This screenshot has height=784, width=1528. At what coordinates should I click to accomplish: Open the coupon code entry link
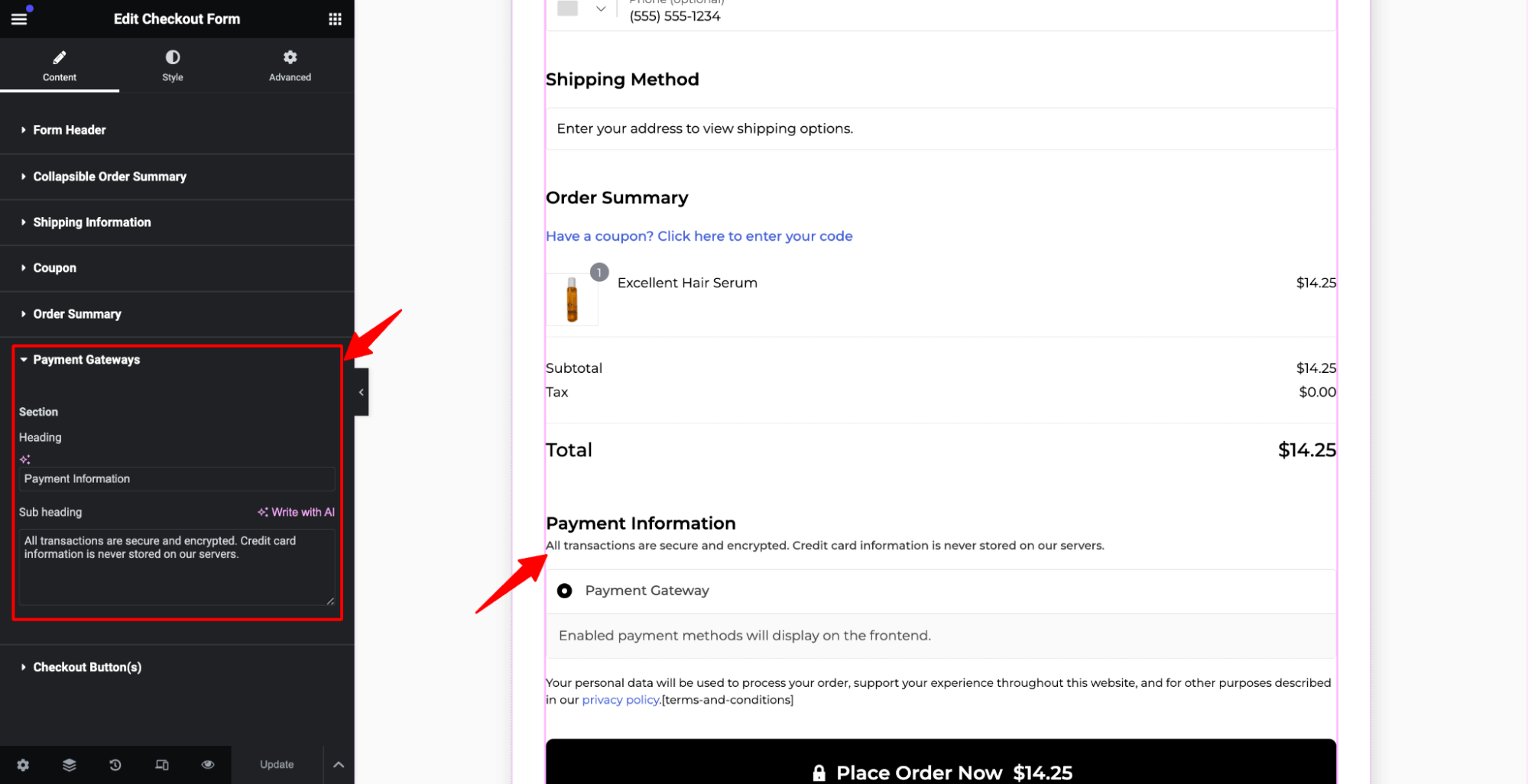point(699,235)
